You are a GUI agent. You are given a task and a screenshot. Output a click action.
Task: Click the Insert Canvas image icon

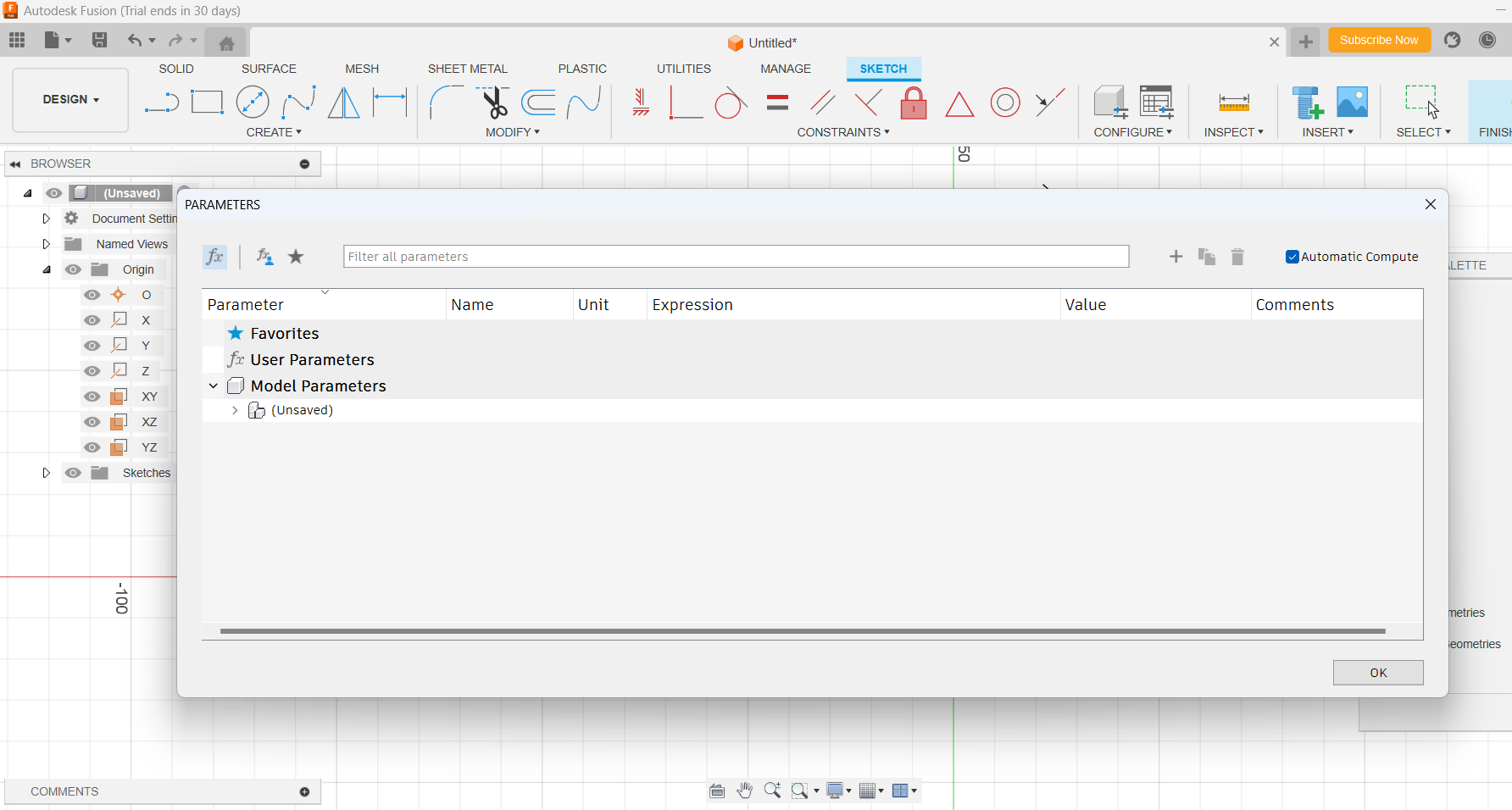(x=1352, y=103)
